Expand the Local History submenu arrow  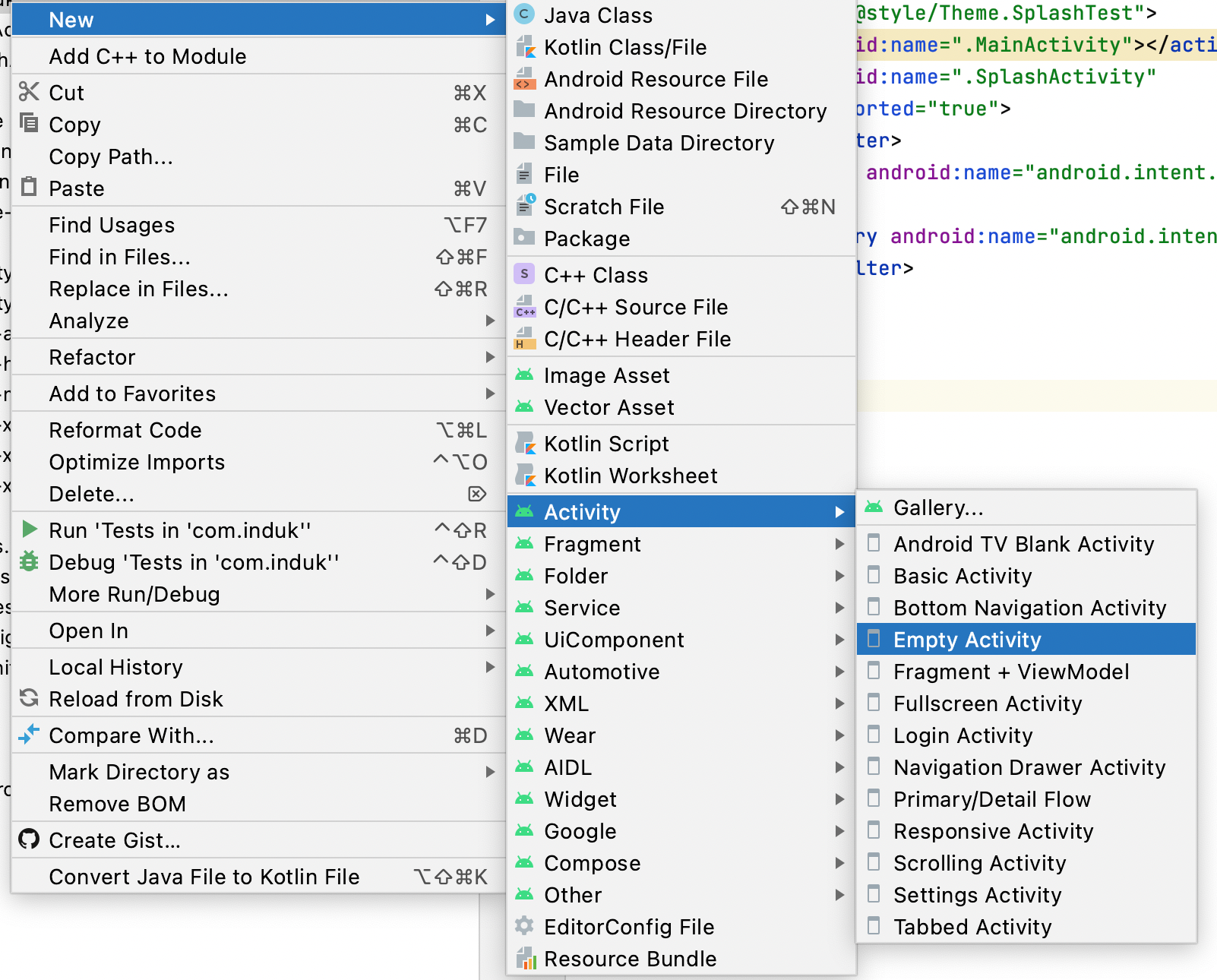(x=490, y=667)
